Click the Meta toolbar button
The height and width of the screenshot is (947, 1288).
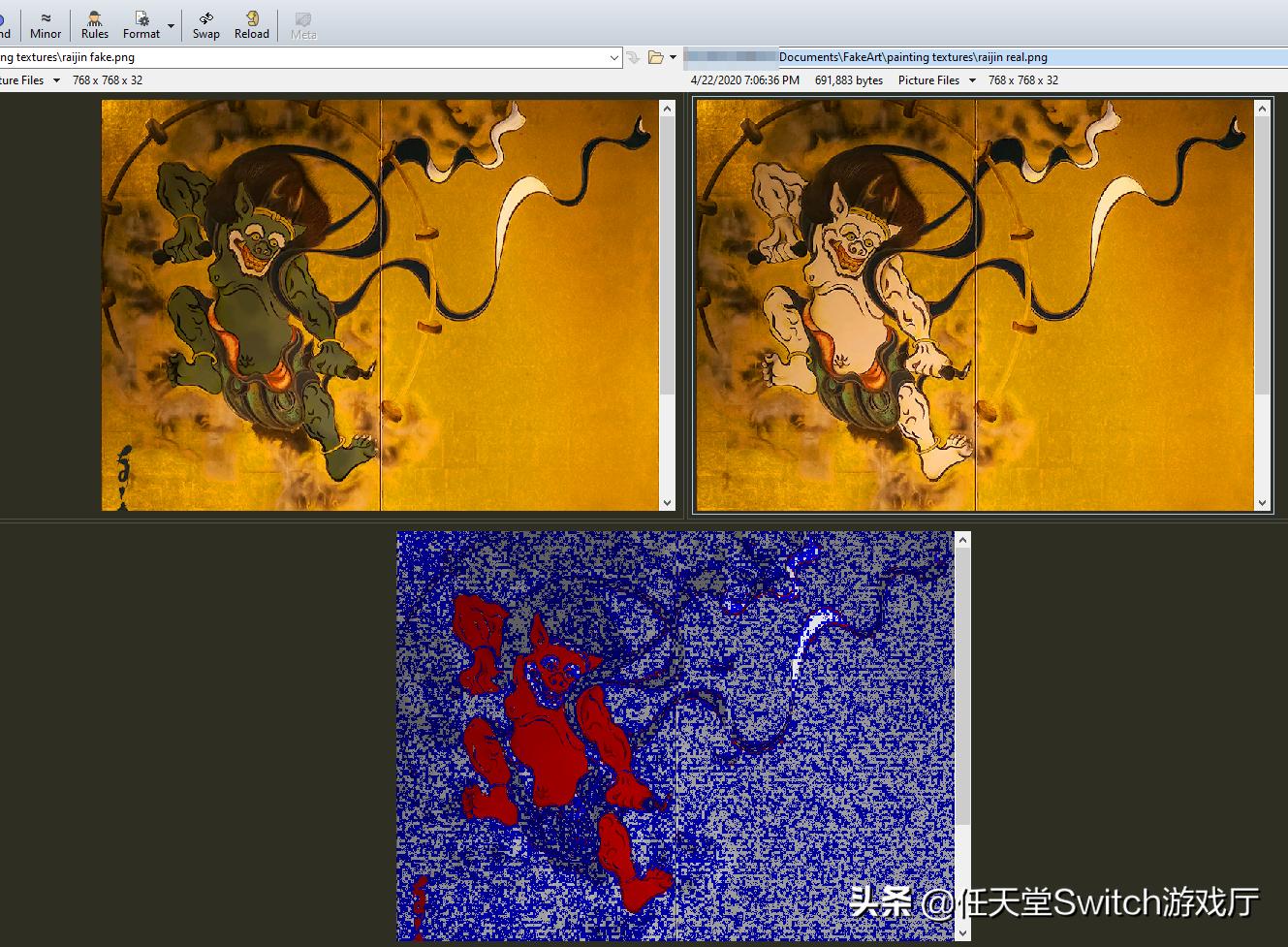(x=303, y=25)
